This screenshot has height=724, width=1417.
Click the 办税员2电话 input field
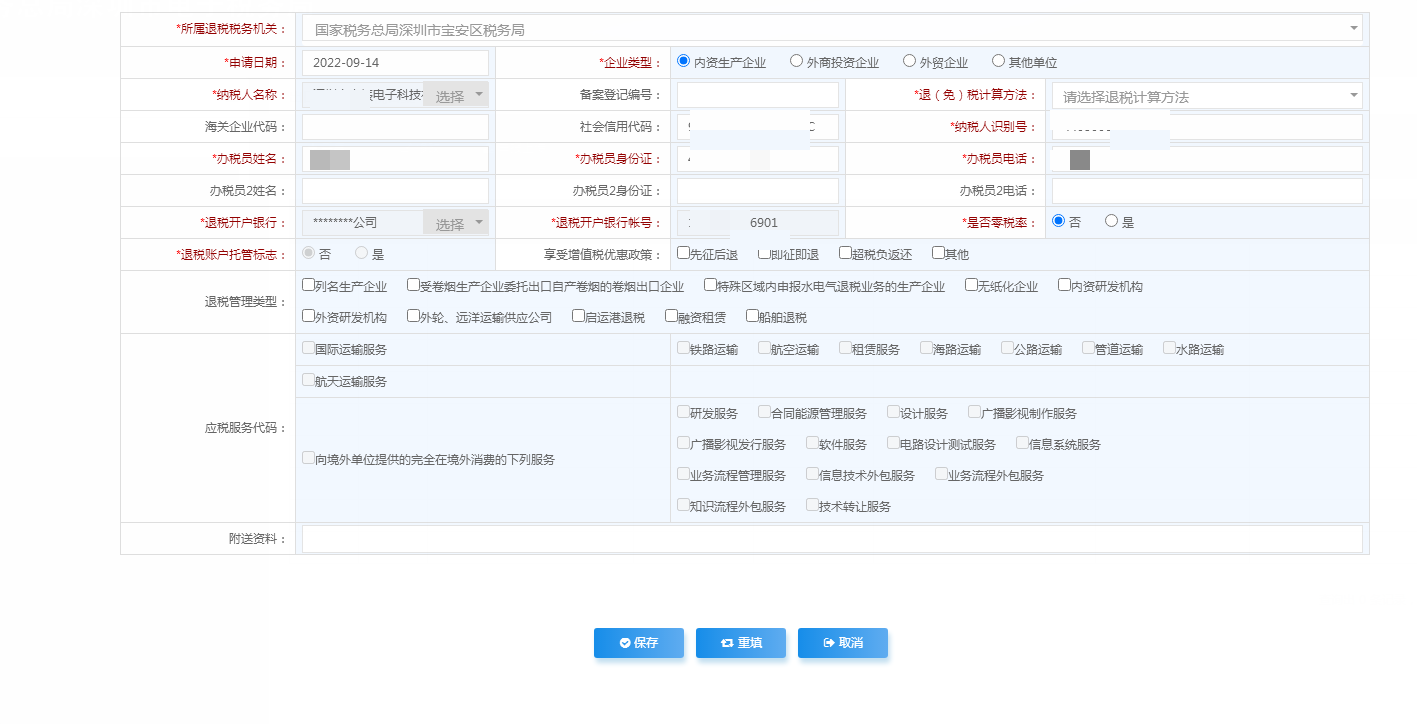1207,191
